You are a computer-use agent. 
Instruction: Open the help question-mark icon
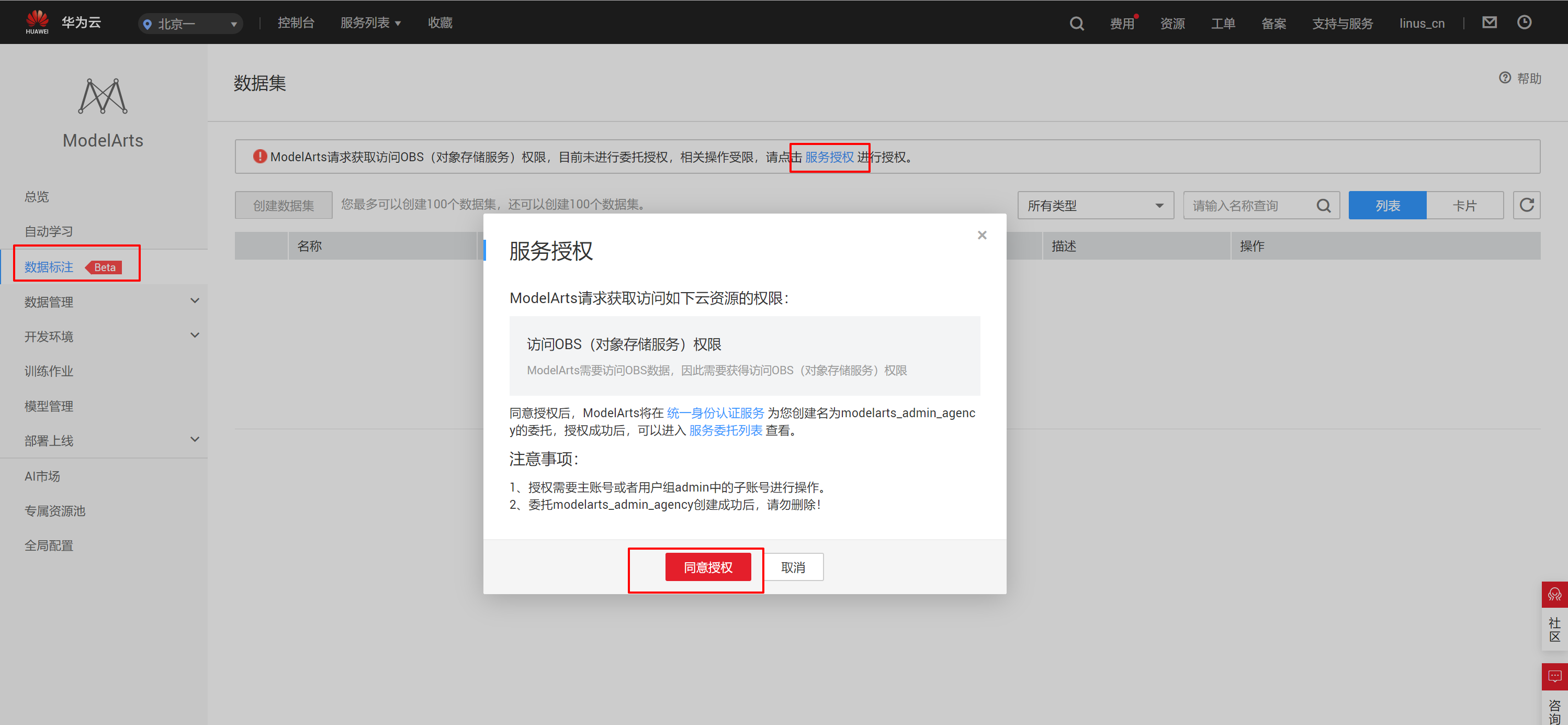1505,78
